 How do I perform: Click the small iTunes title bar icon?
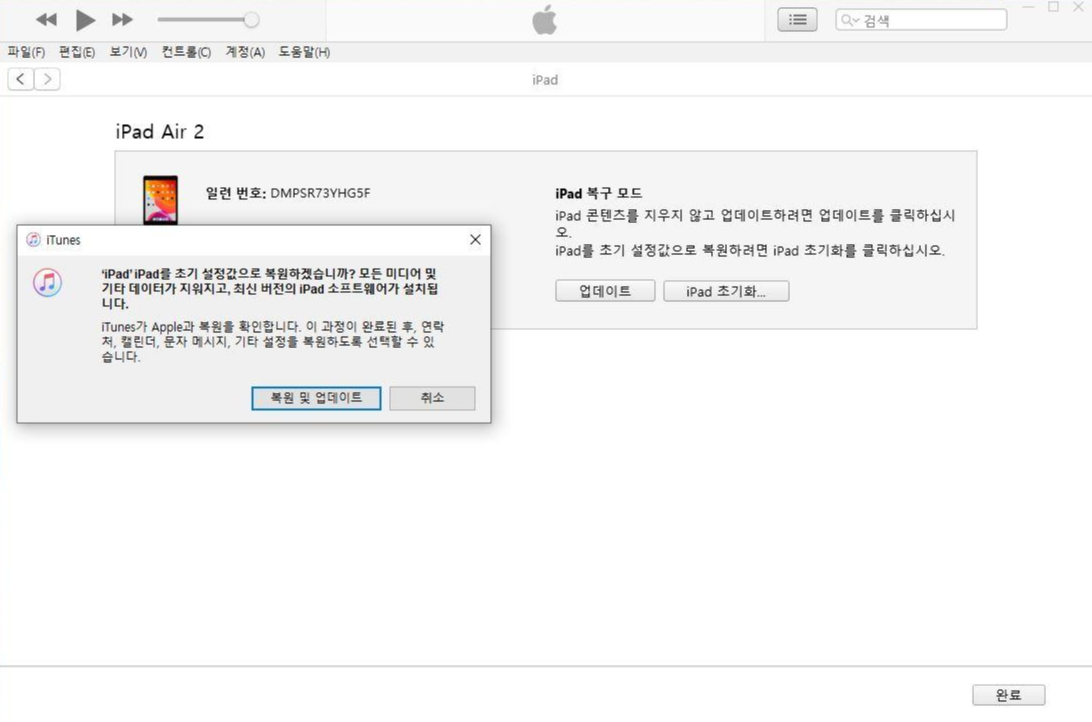click(x=33, y=240)
